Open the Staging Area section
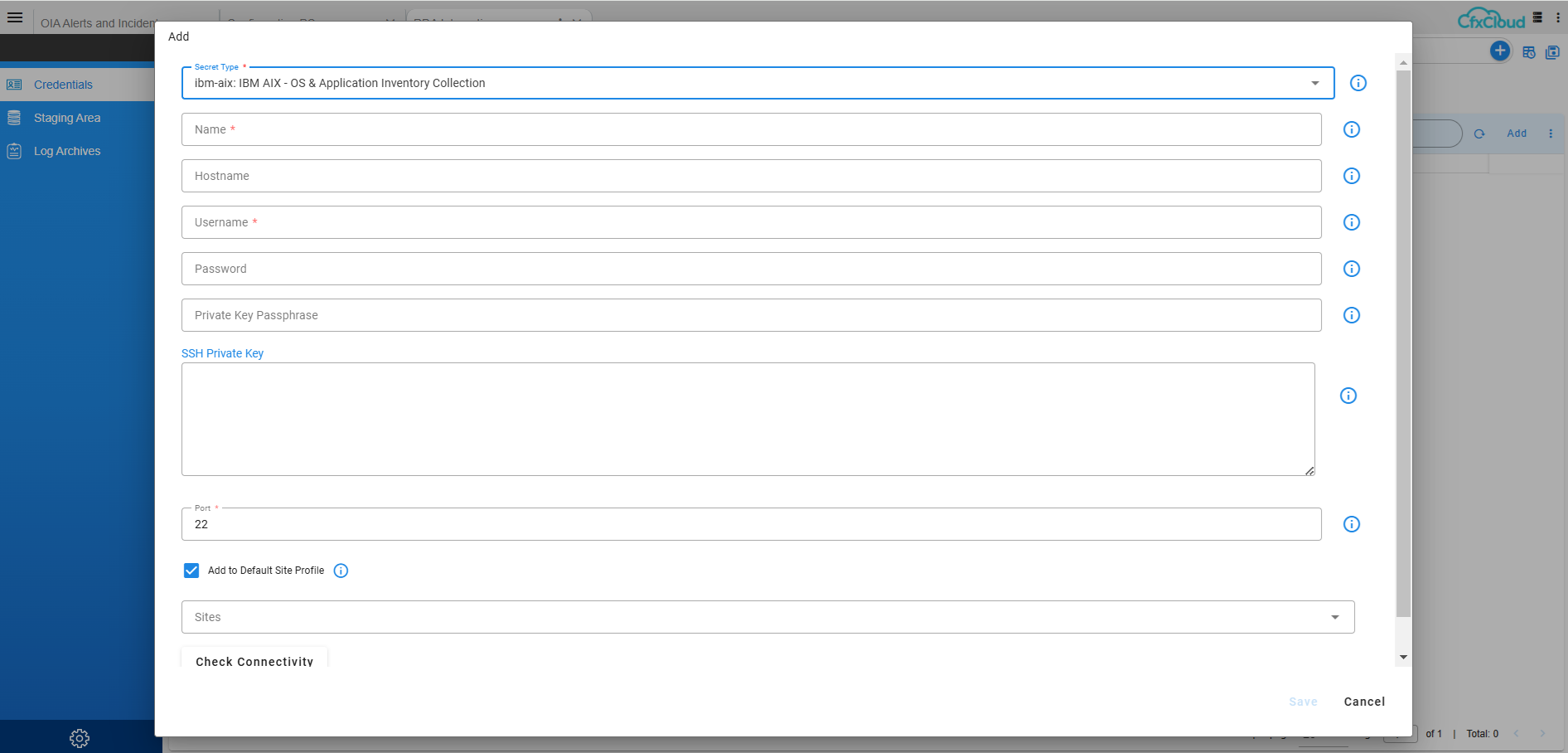1568x753 pixels. coord(66,117)
